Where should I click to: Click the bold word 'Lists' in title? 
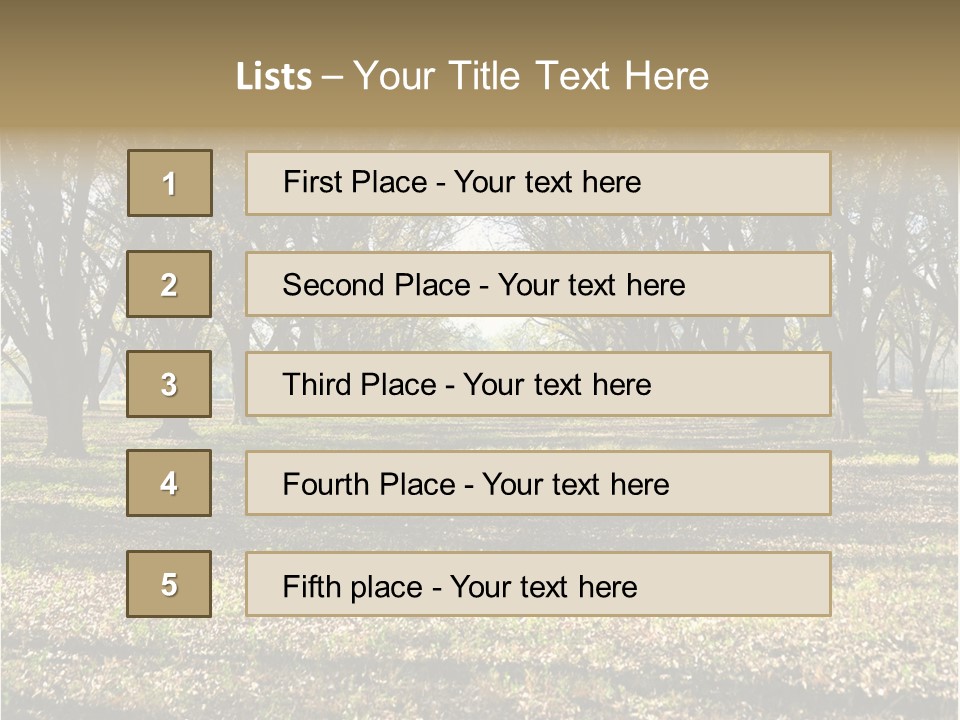274,77
